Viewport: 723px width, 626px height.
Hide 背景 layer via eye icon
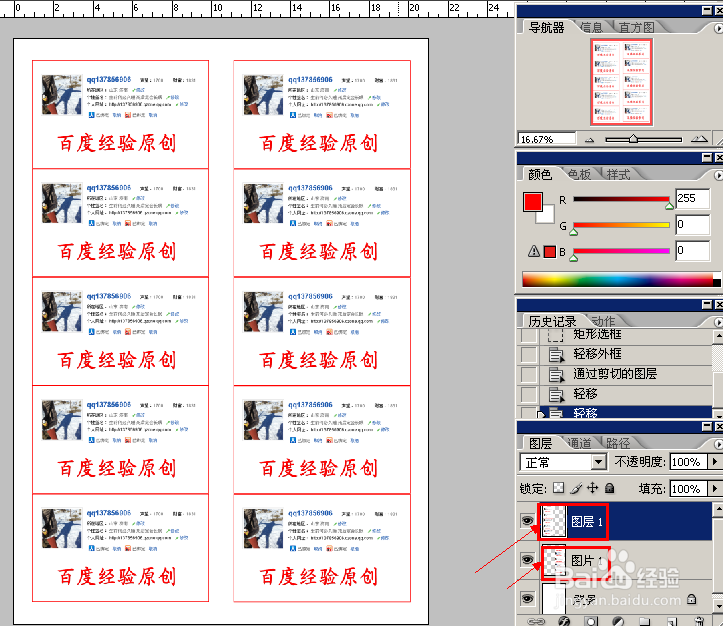coord(527,598)
